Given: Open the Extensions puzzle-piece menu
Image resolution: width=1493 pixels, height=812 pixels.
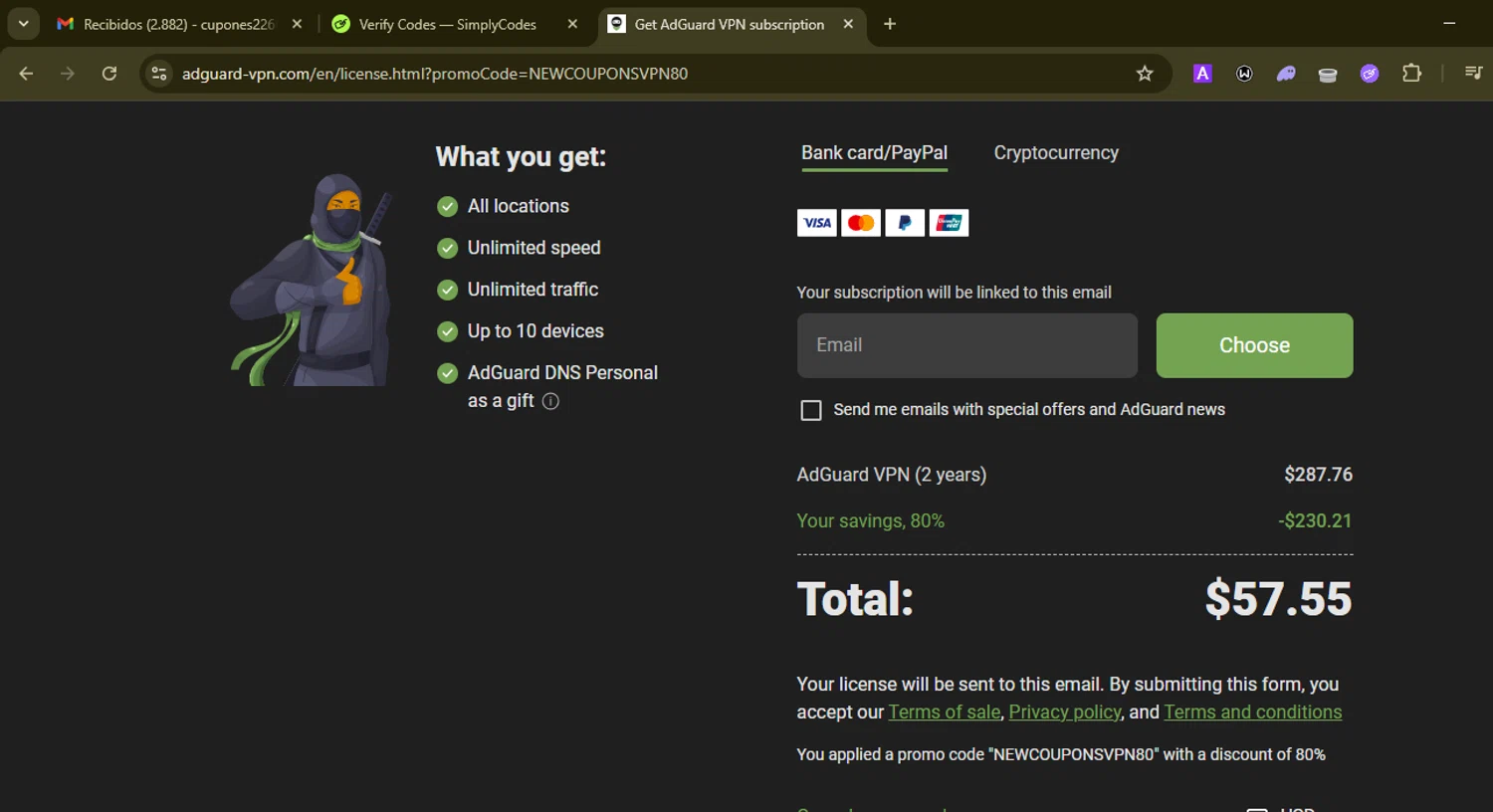Looking at the screenshot, I should pyautogui.click(x=1411, y=73).
